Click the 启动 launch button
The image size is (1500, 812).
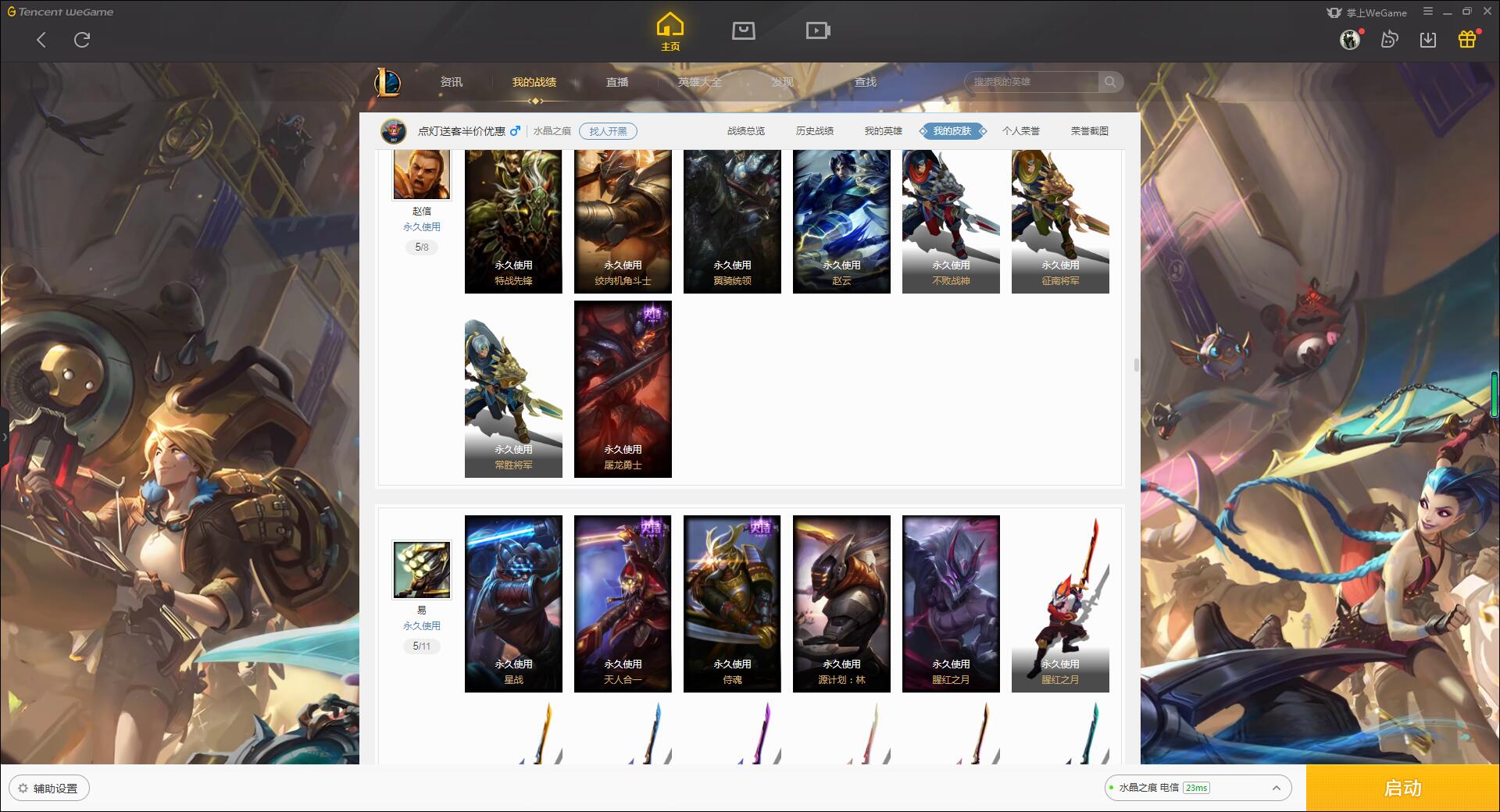1402,789
